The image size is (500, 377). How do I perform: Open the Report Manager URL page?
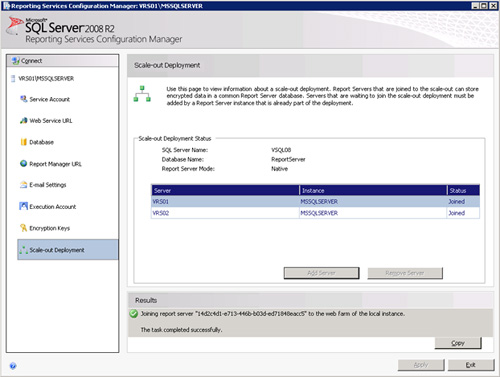click(x=55, y=164)
